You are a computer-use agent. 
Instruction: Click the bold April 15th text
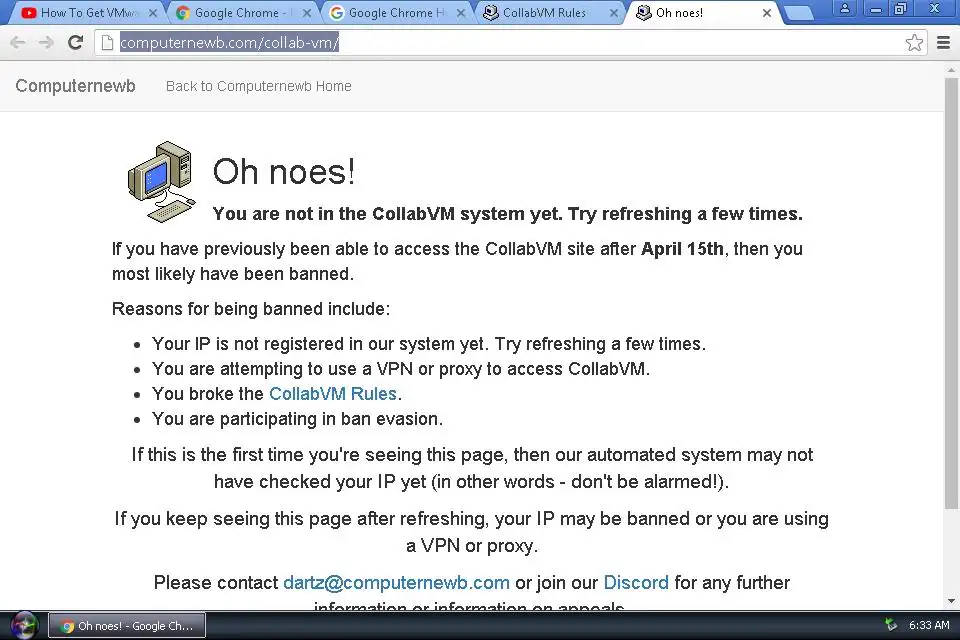(x=682, y=249)
